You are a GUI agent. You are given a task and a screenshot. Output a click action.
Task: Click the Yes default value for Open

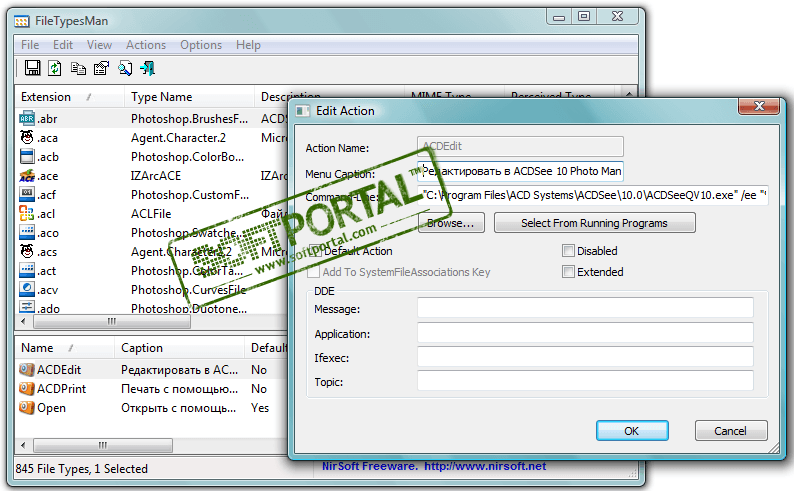pos(260,408)
